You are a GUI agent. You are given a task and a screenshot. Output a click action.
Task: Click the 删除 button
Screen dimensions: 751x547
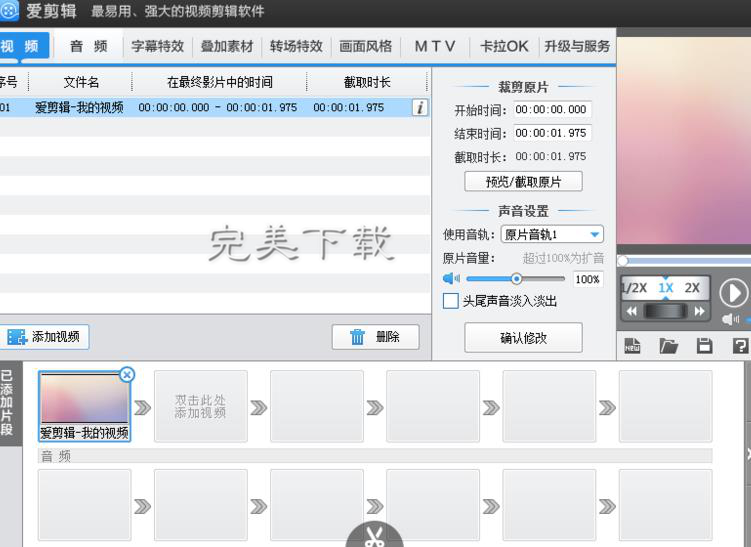click(x=376, y=337)
